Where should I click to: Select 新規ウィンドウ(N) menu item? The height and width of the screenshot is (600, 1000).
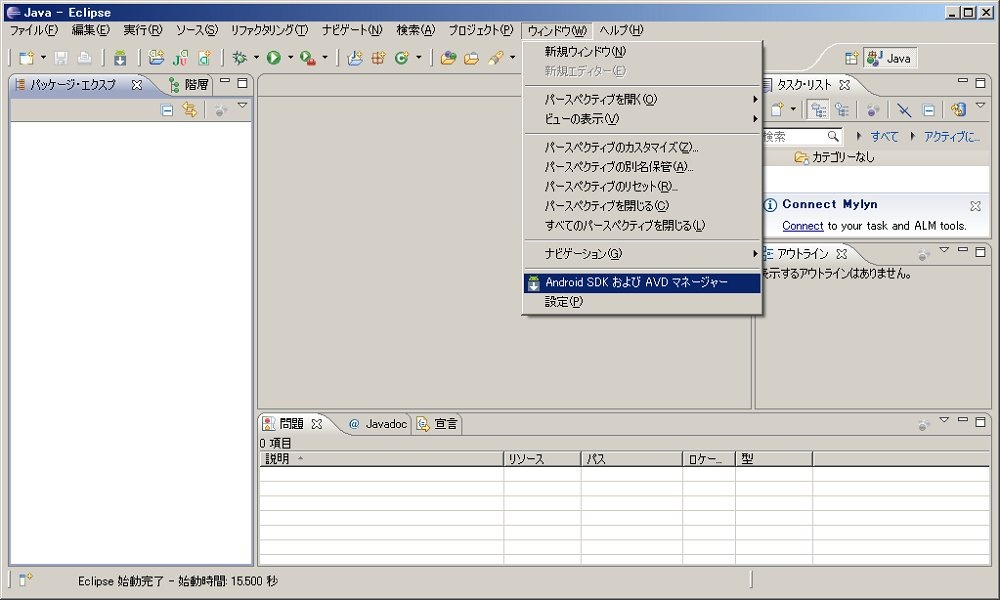coord(643,52)
